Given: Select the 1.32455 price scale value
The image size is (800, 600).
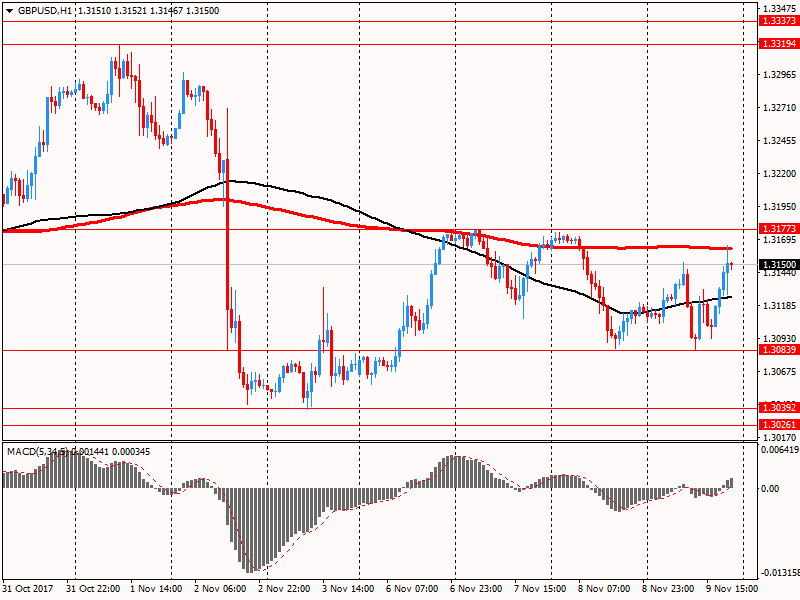Looking at the screenshot, I should point(779,141).
